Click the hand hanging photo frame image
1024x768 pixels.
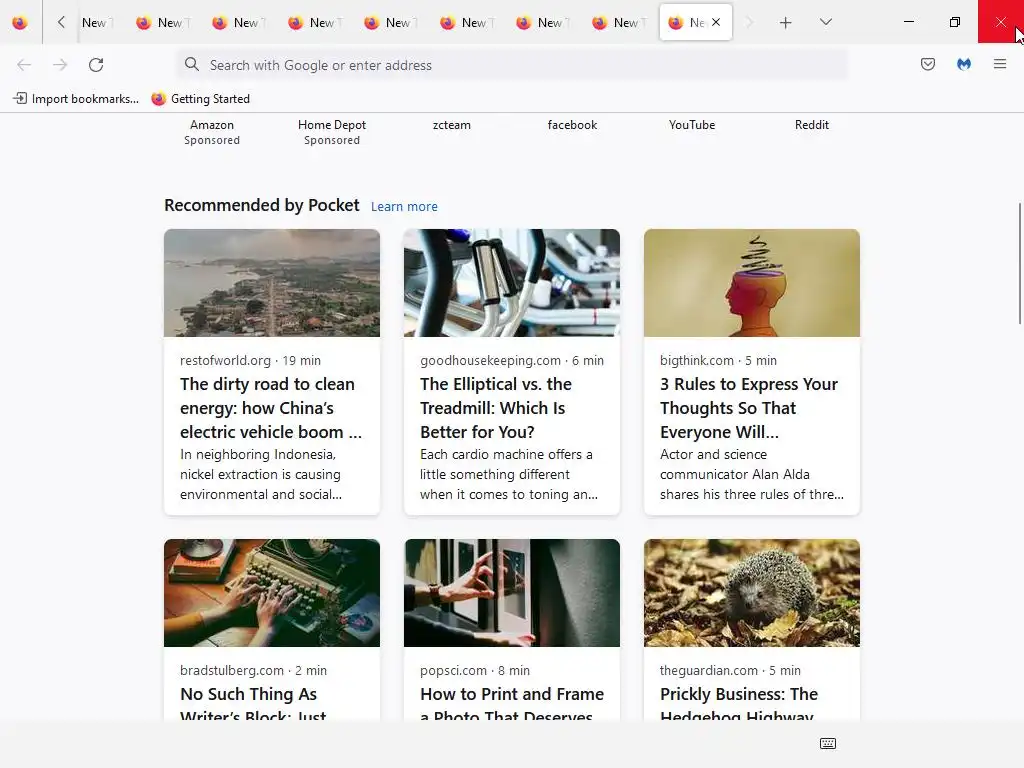[x=512, y=593]
